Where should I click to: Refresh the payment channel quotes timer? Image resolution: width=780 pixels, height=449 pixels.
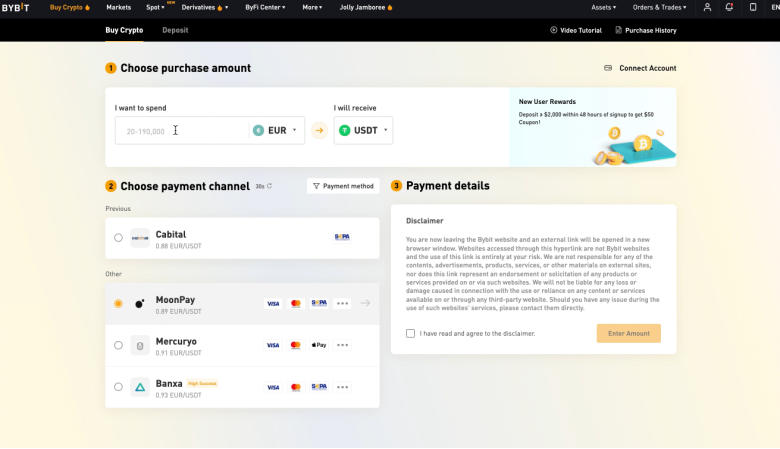[x=269, y=186]
